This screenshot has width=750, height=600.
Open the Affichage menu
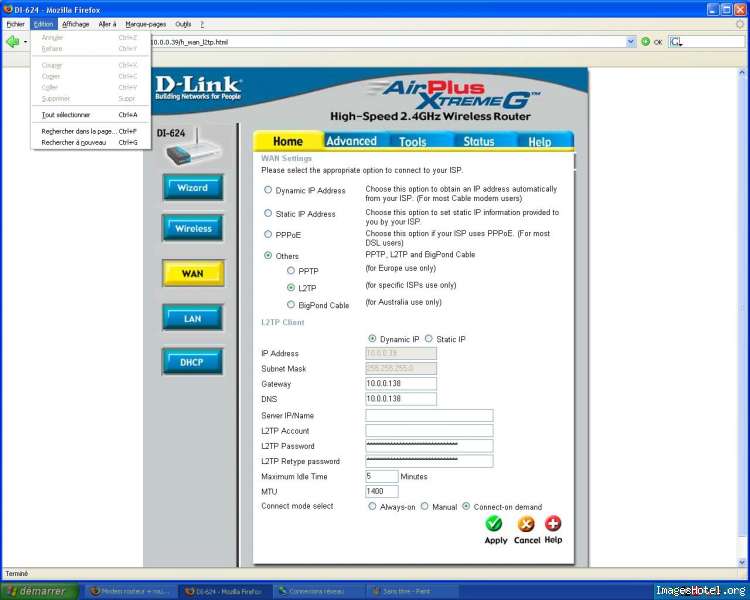(76, 24)
